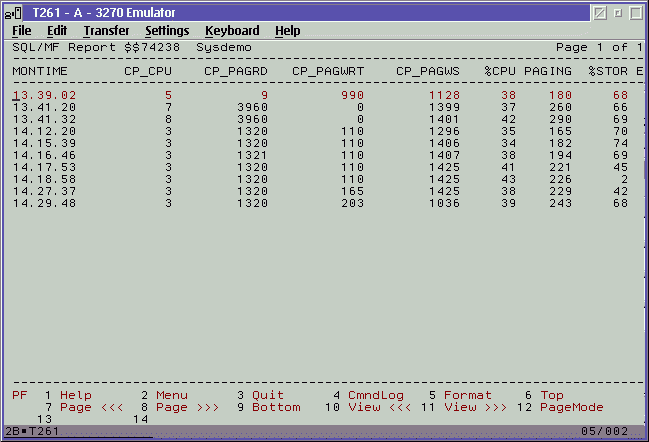The width and height of the screenshot is (649, 442).
Task: Select the %CPU column header
Action: click(500, 71)
